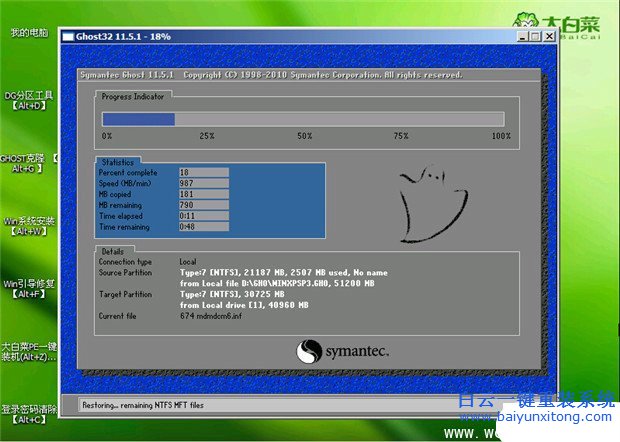
Task: Click the Ghost32 title bar system icon
Action: [68, 36]
